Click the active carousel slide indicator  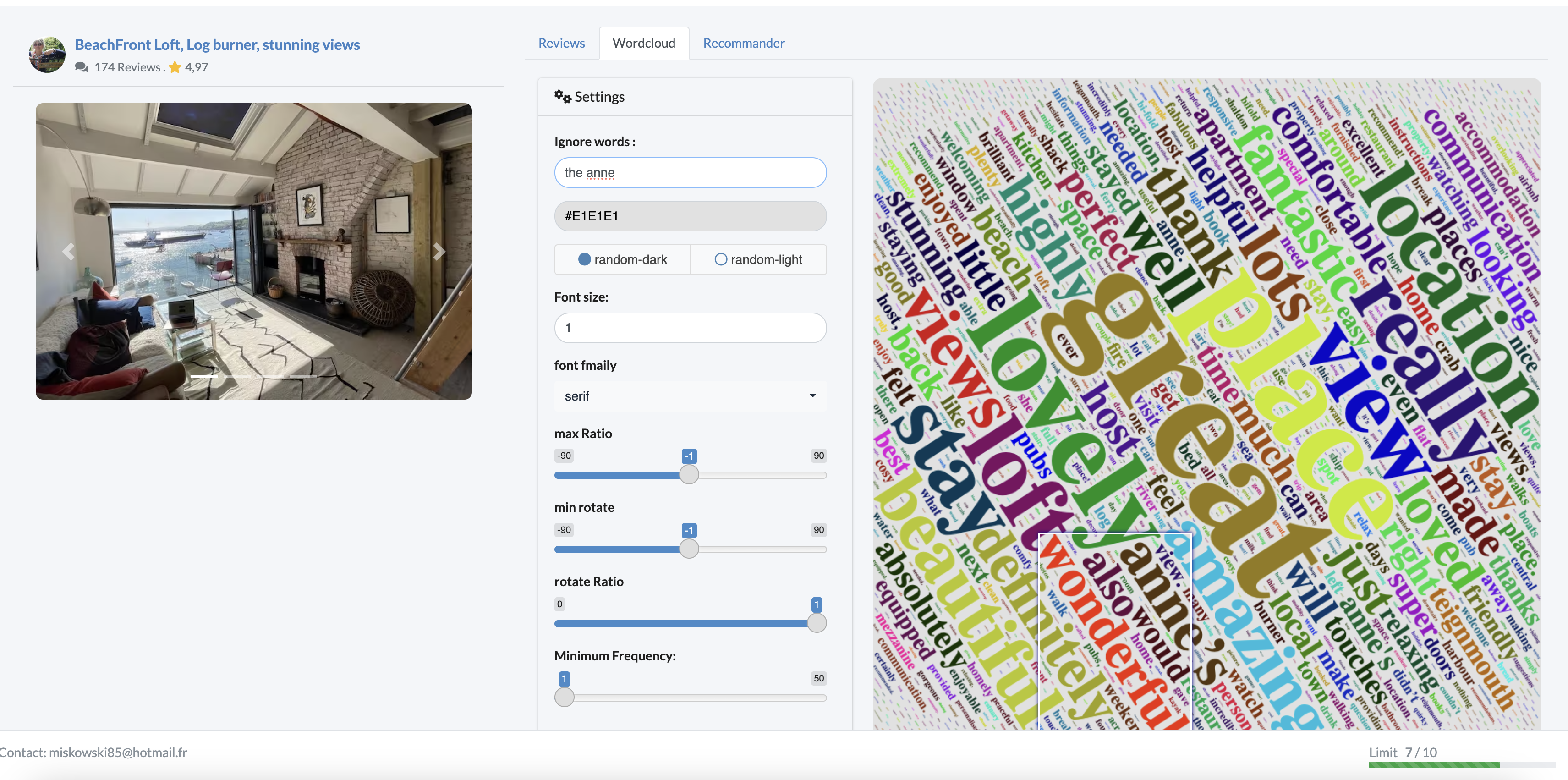204,376
